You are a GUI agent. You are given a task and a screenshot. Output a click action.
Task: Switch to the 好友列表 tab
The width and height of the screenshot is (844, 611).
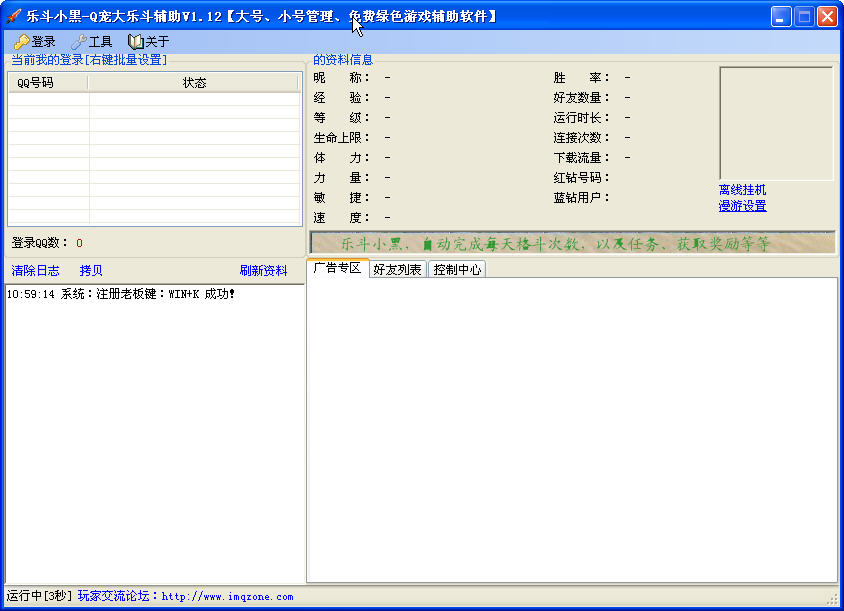click(x=397, y=269)
